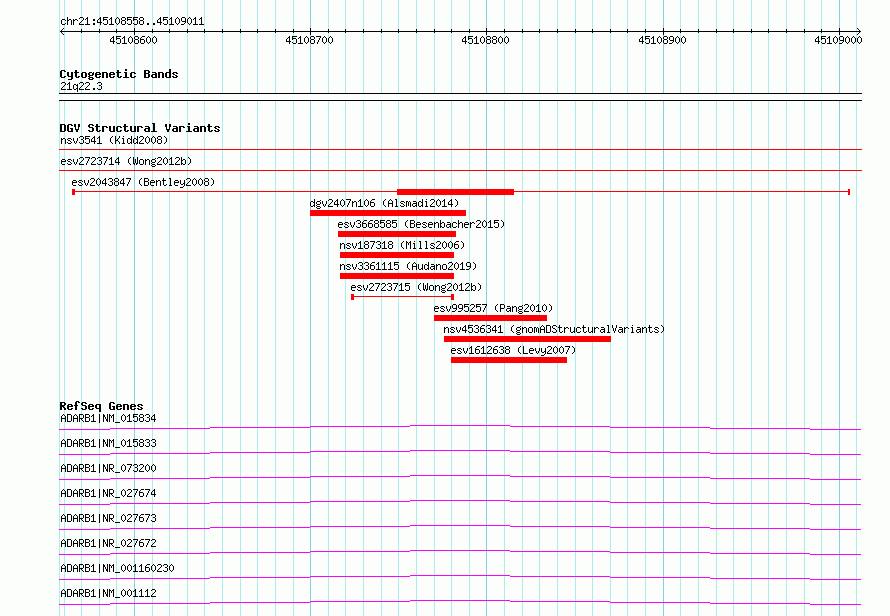Click the red bar under nsv4536341
This screenshot has width=890, height=616.
tap(527, 339)
